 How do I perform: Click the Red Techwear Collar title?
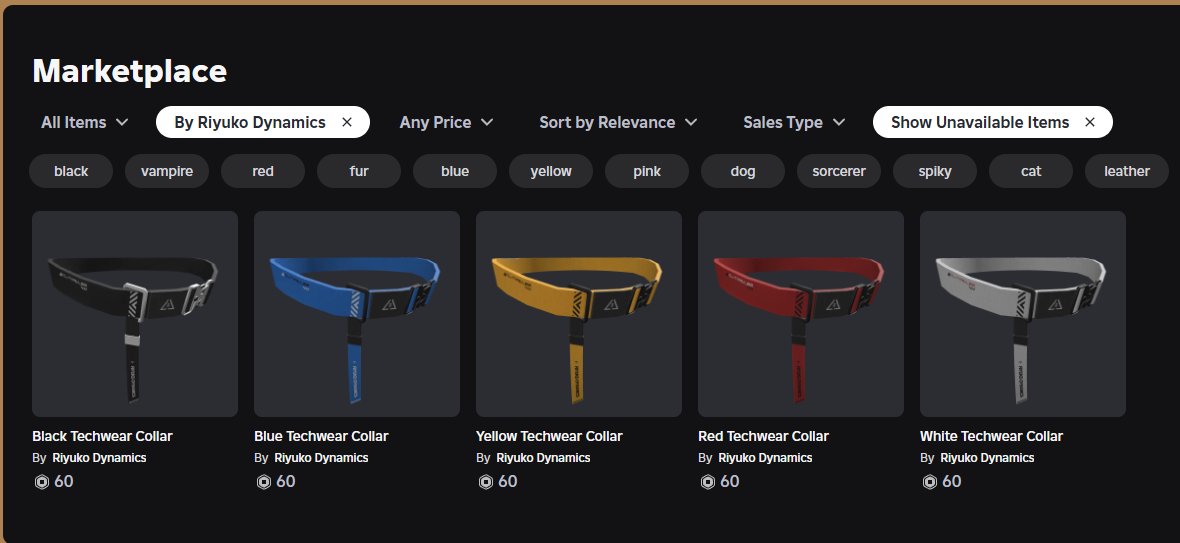[763, 436]
